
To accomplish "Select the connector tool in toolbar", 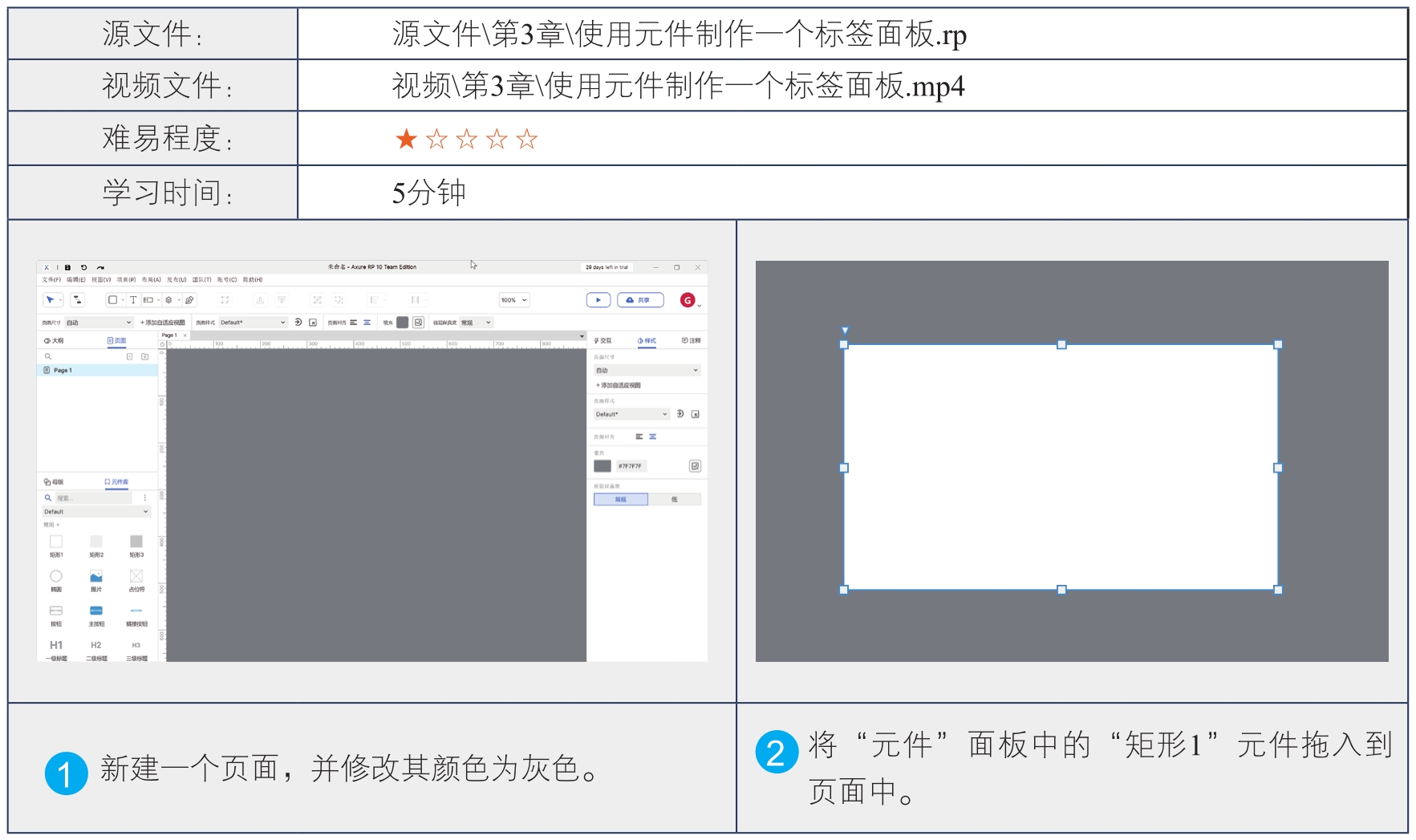I will click(77, 300).
